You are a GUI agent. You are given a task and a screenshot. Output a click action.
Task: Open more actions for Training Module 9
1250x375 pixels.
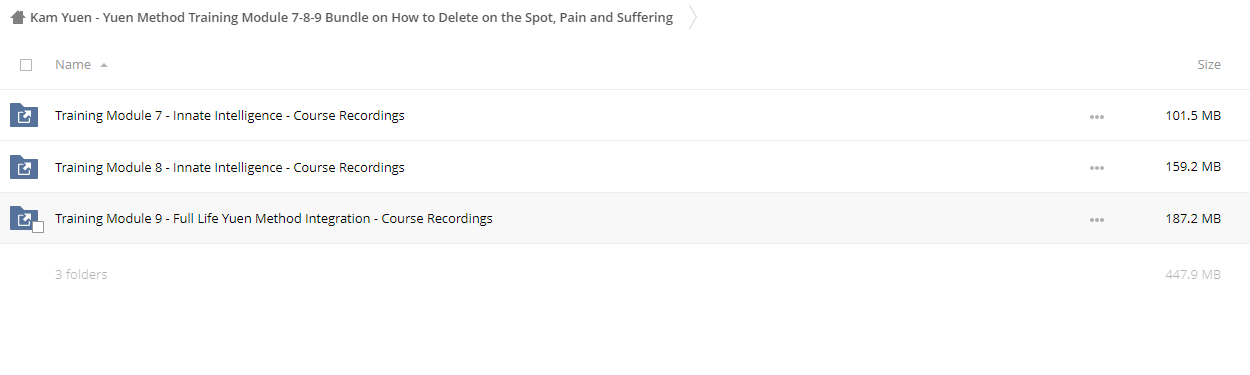click(1097, 219)
